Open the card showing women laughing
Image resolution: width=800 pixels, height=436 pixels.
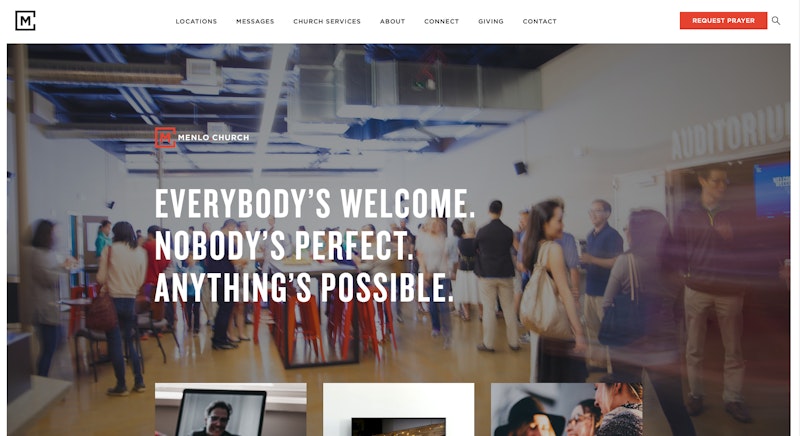tap(567, 409)
